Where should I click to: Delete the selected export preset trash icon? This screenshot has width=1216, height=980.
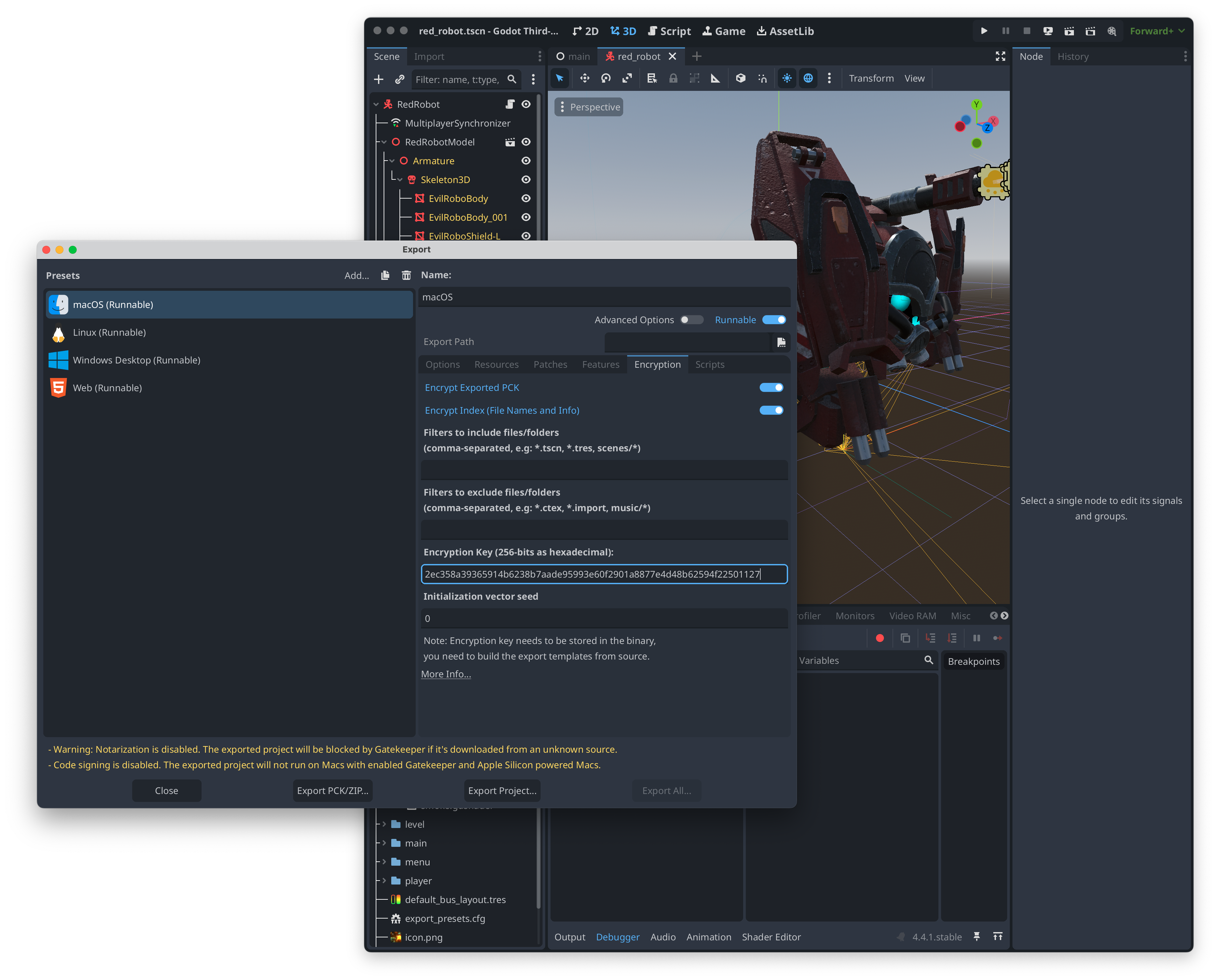406,276
